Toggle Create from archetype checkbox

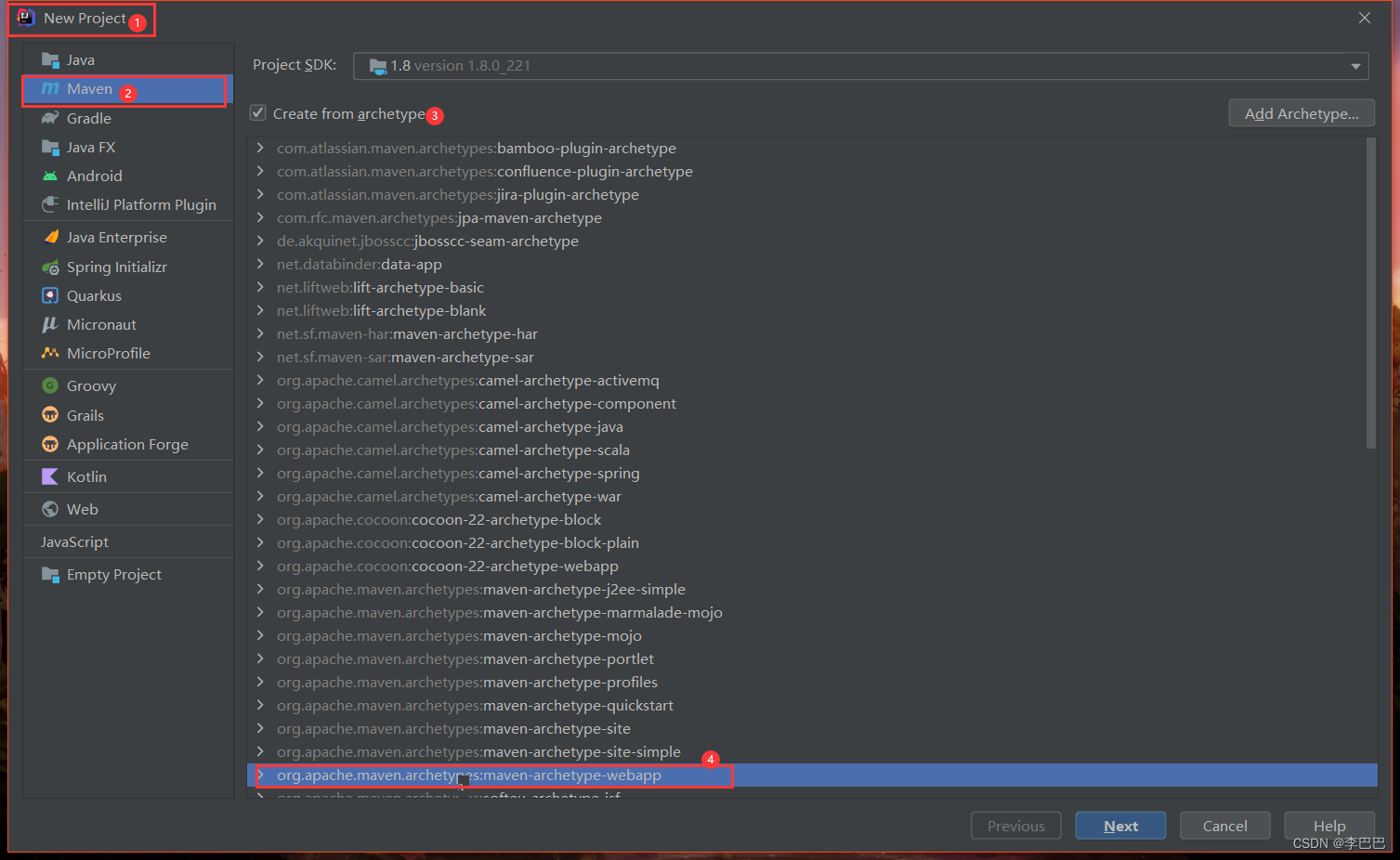(x=258, y=112)
